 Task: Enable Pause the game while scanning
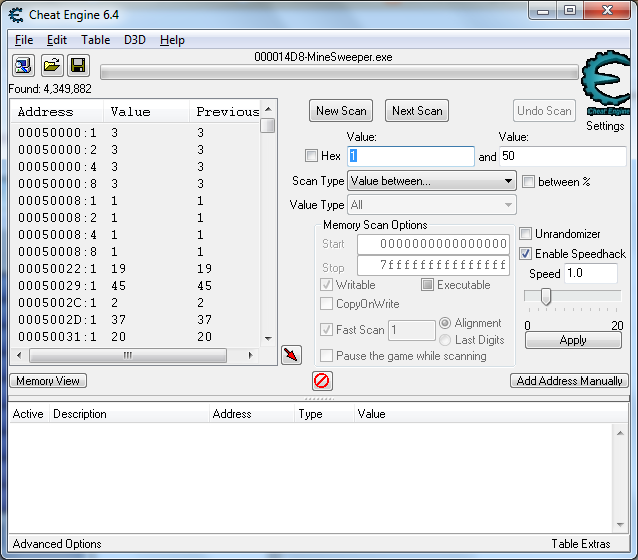(x=326, y=356)
